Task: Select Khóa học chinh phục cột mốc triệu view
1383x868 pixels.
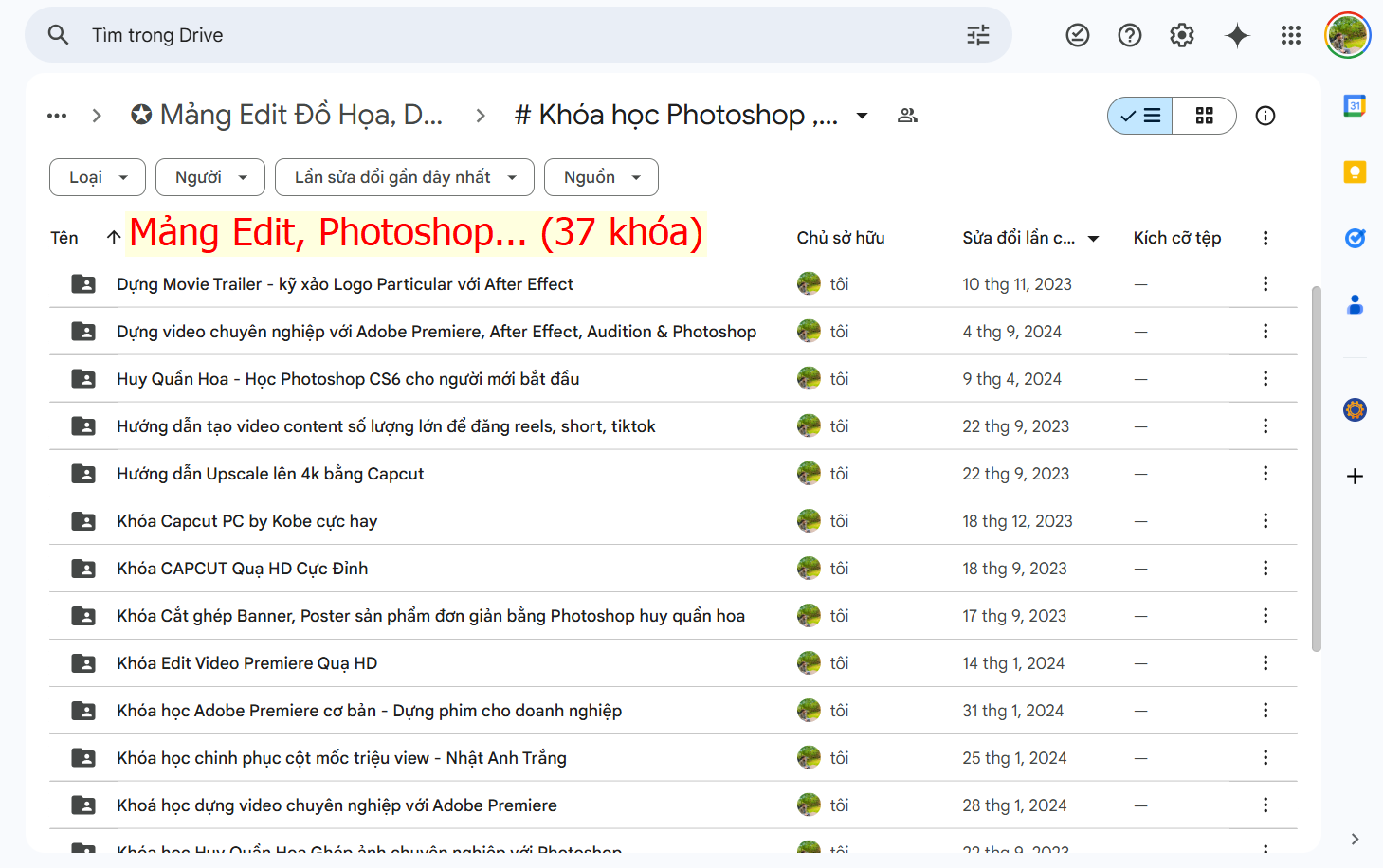Action: click(341, 758)
